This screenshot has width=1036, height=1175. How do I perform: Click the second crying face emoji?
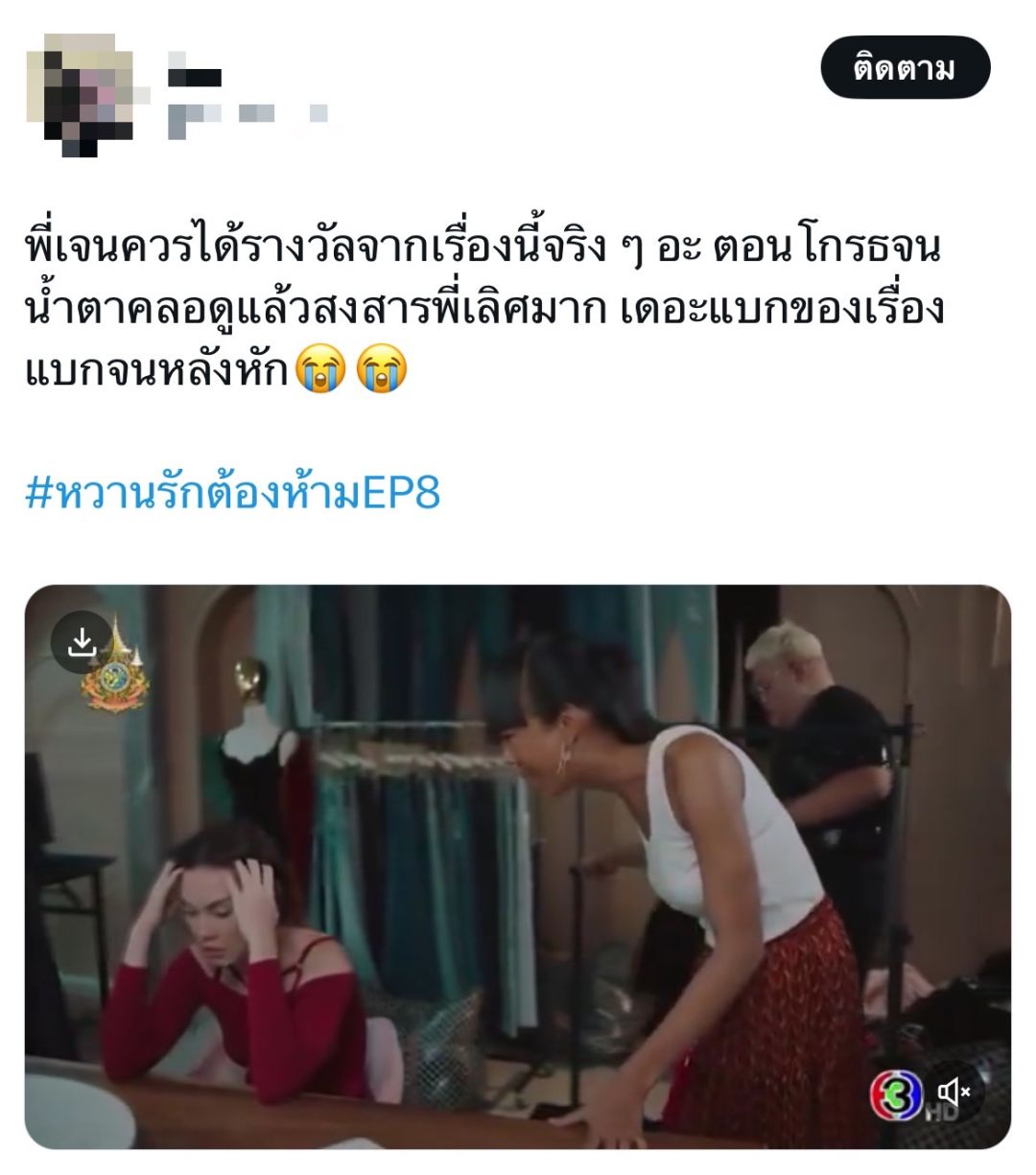pos(382,368)
